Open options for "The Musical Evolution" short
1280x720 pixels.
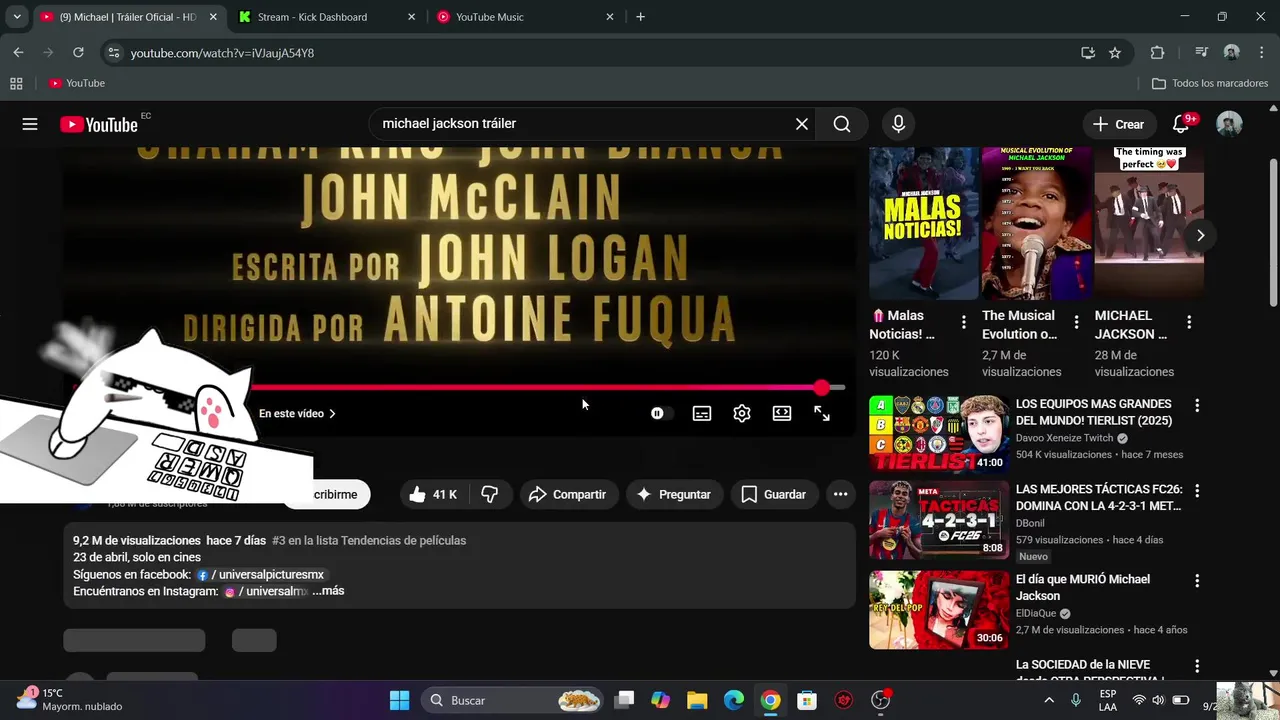click(x=1076, y=322)
